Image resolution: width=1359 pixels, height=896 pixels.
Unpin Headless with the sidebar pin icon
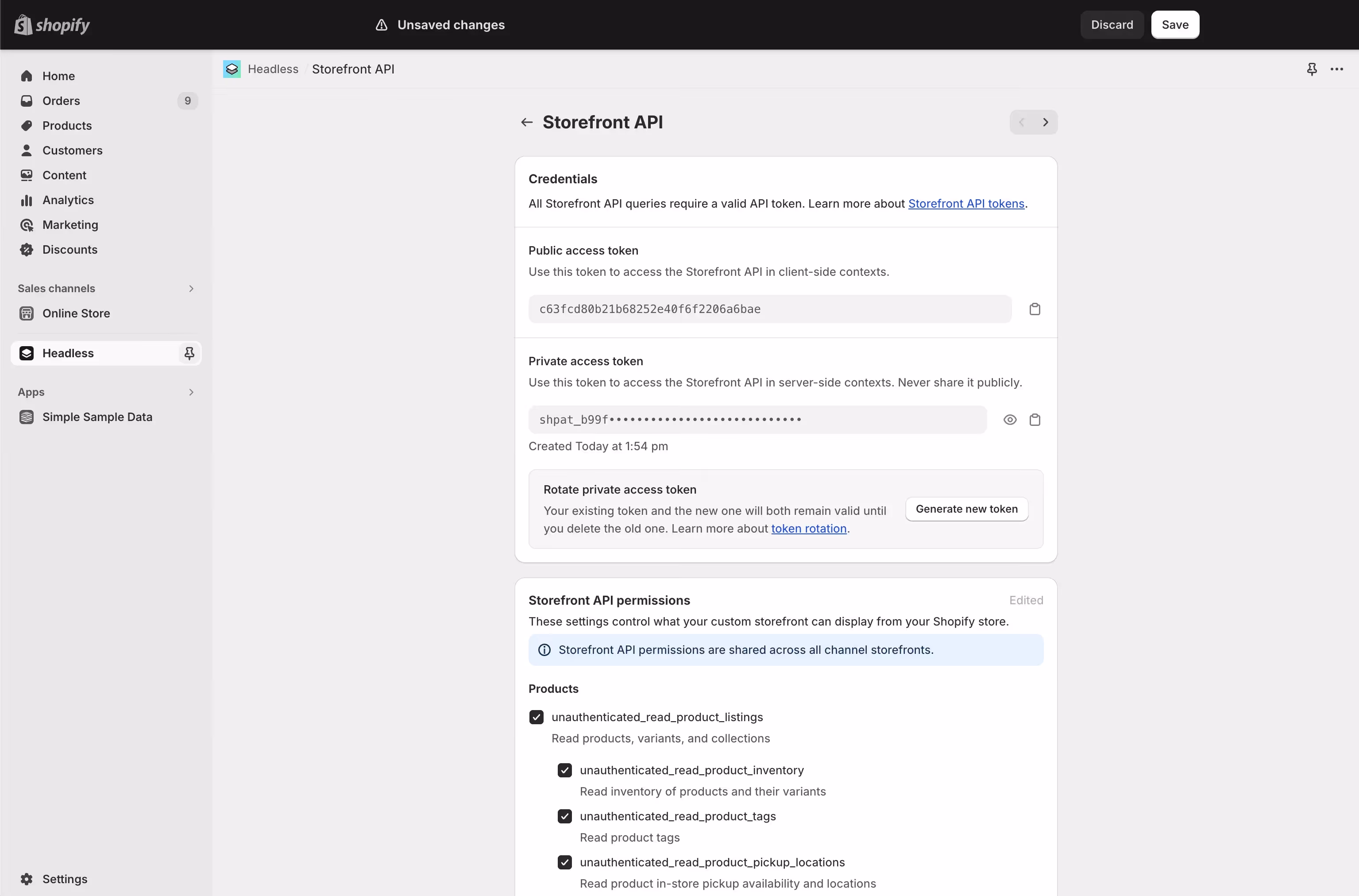tap(189, 353)
